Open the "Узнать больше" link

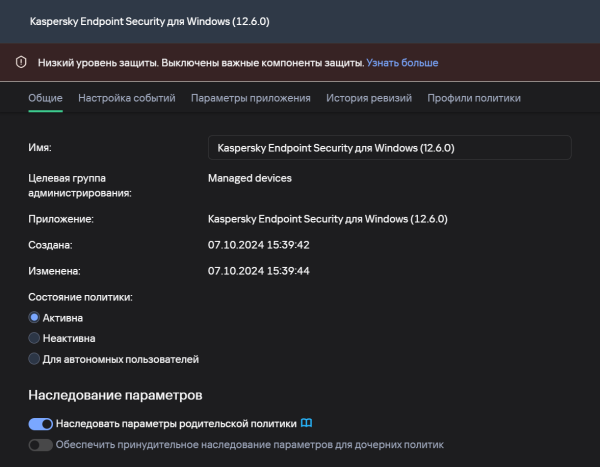click(x=402, y=63)
